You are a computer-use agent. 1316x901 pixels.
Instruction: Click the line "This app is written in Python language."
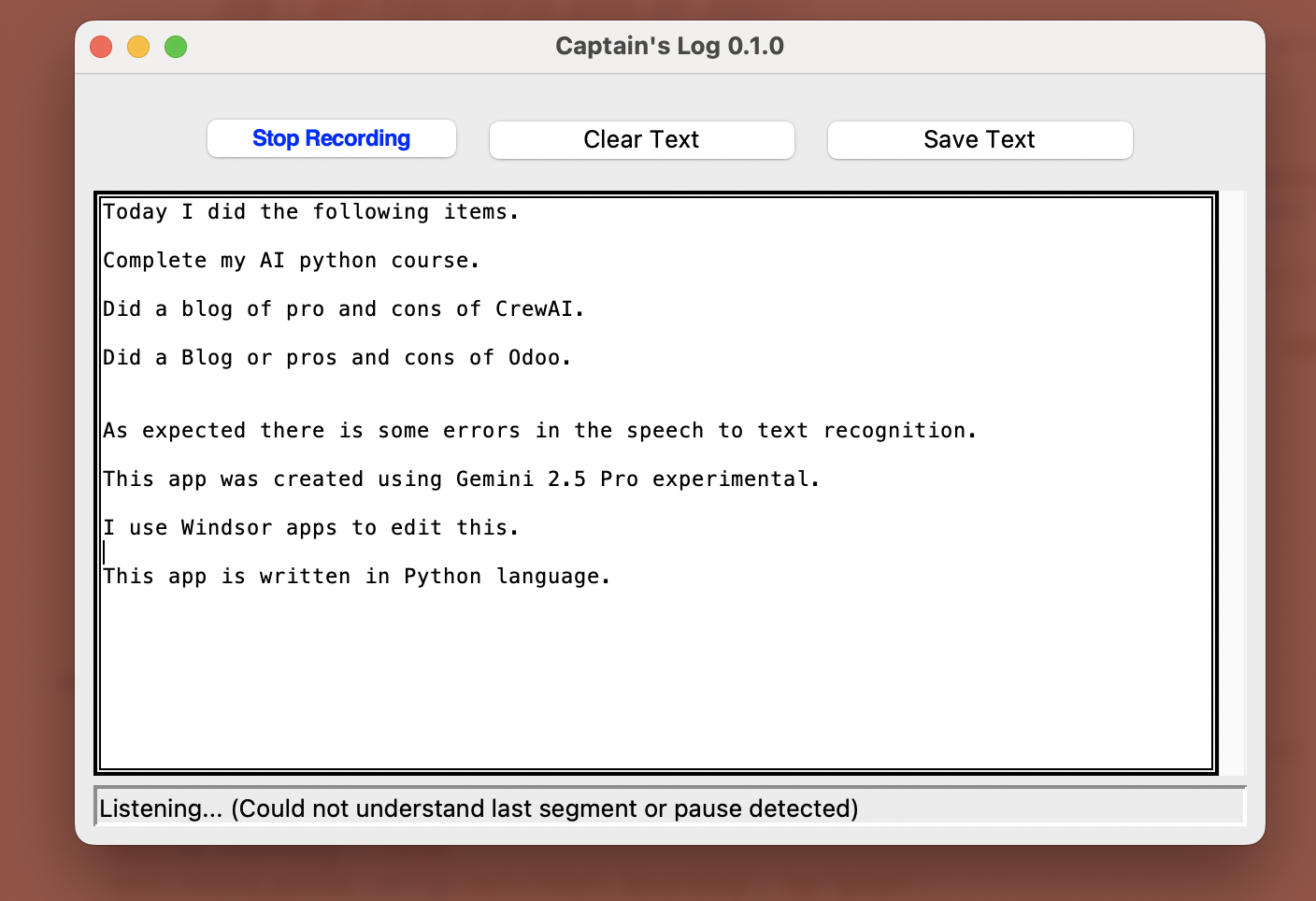tap(357, 577)
